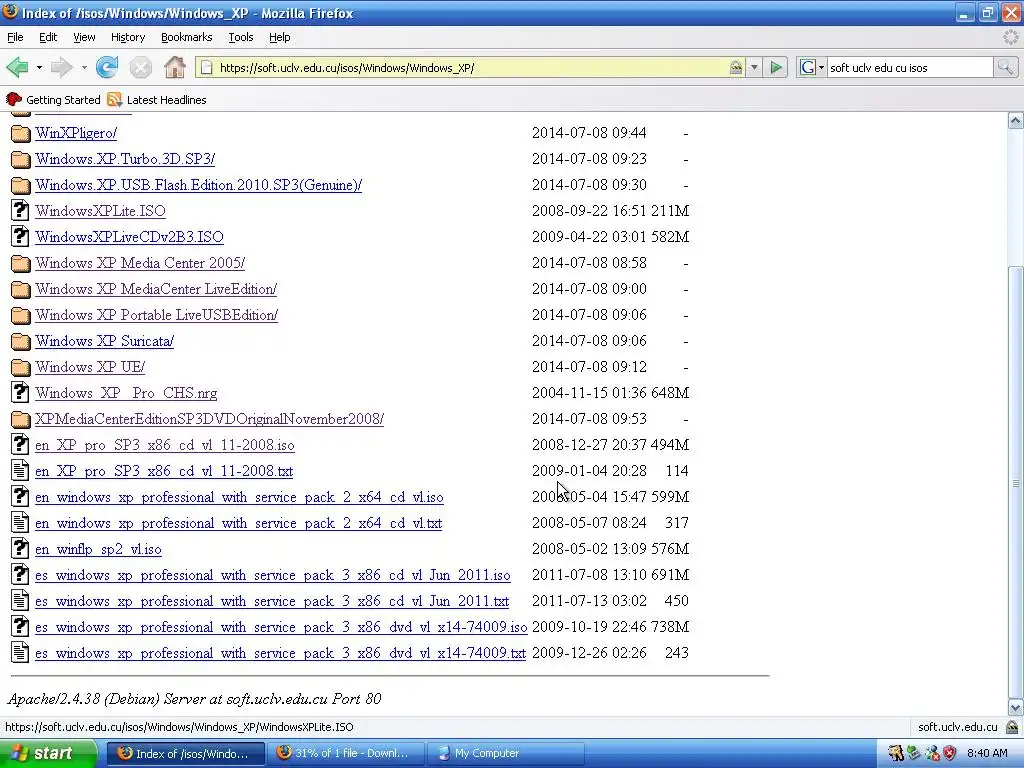The height and width of the screenshot is (768, 1024).
Task: Click text-file icon beside es_windows_xp Jun_2011.txt
Action: 20,600
